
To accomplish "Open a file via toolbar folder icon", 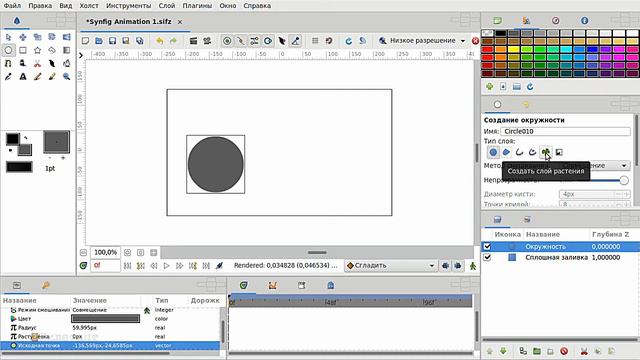I will [x=99, y=41].
